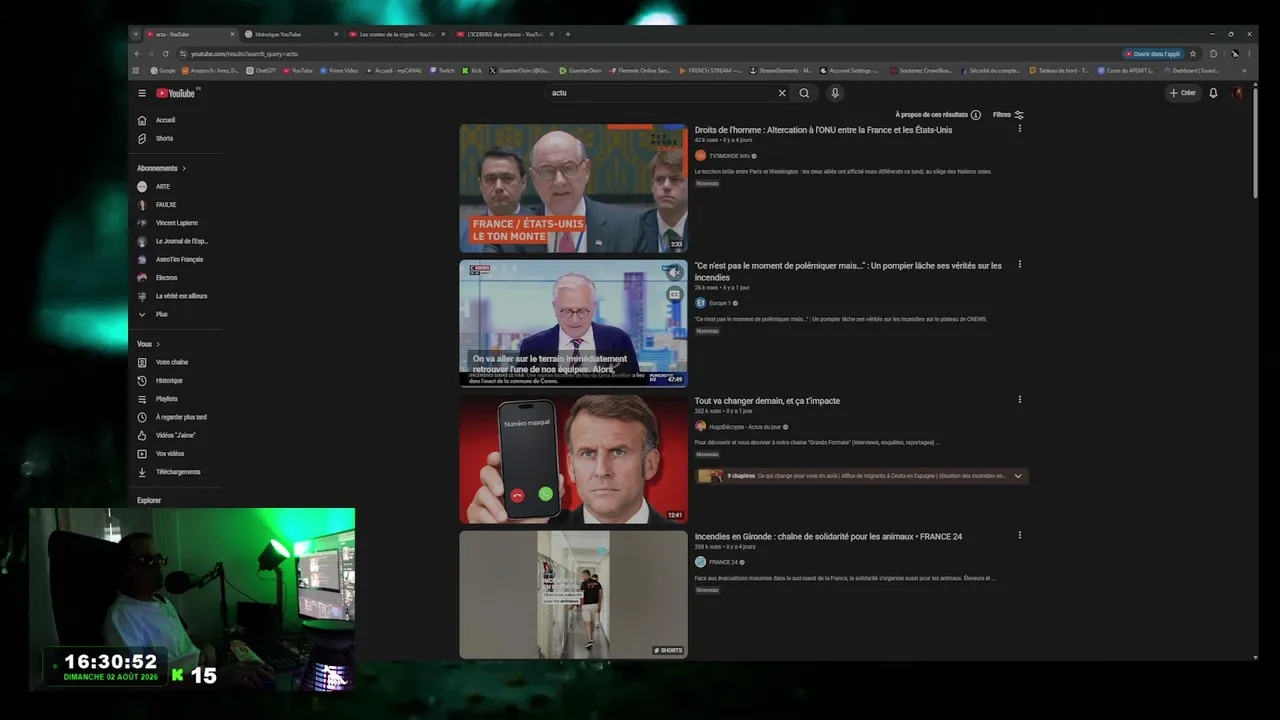The image size is (1280, 720).
Task: Switch to the Les contes de la crypte tab
Action: tap(395, 34)
